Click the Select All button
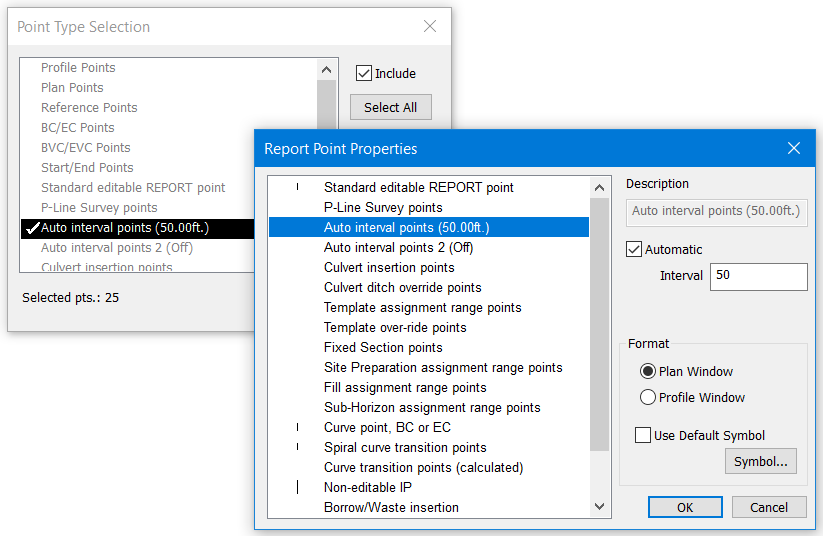This screenshot has height=536, width=823. tap(390, 107)
